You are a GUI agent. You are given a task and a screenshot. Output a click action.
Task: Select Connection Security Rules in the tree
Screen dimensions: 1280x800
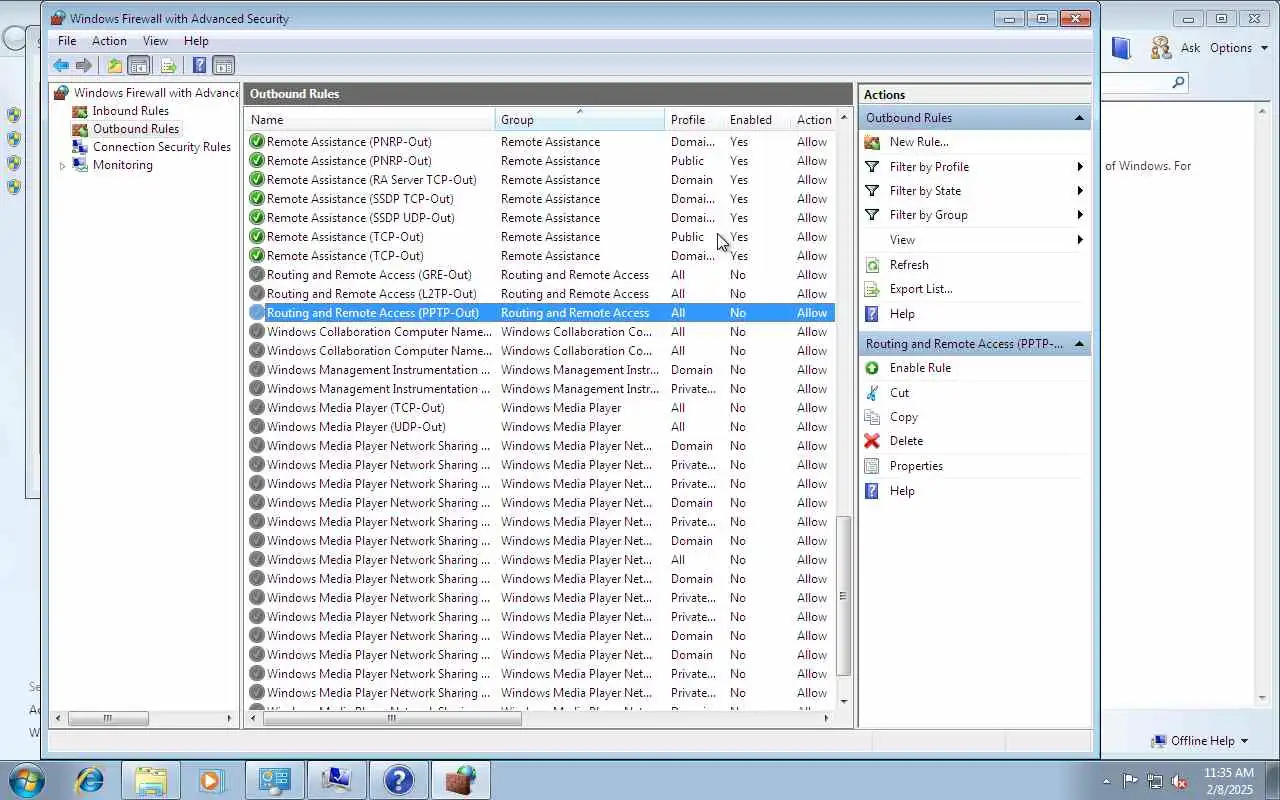161,147
